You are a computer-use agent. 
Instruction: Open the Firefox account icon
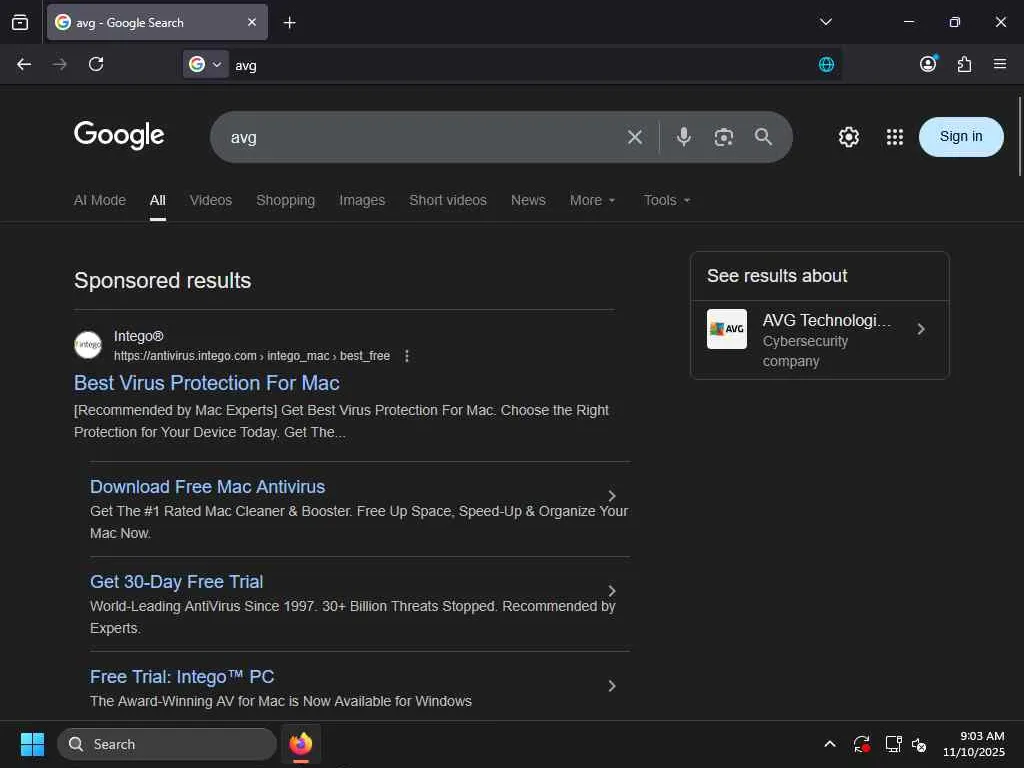[928, 64]
